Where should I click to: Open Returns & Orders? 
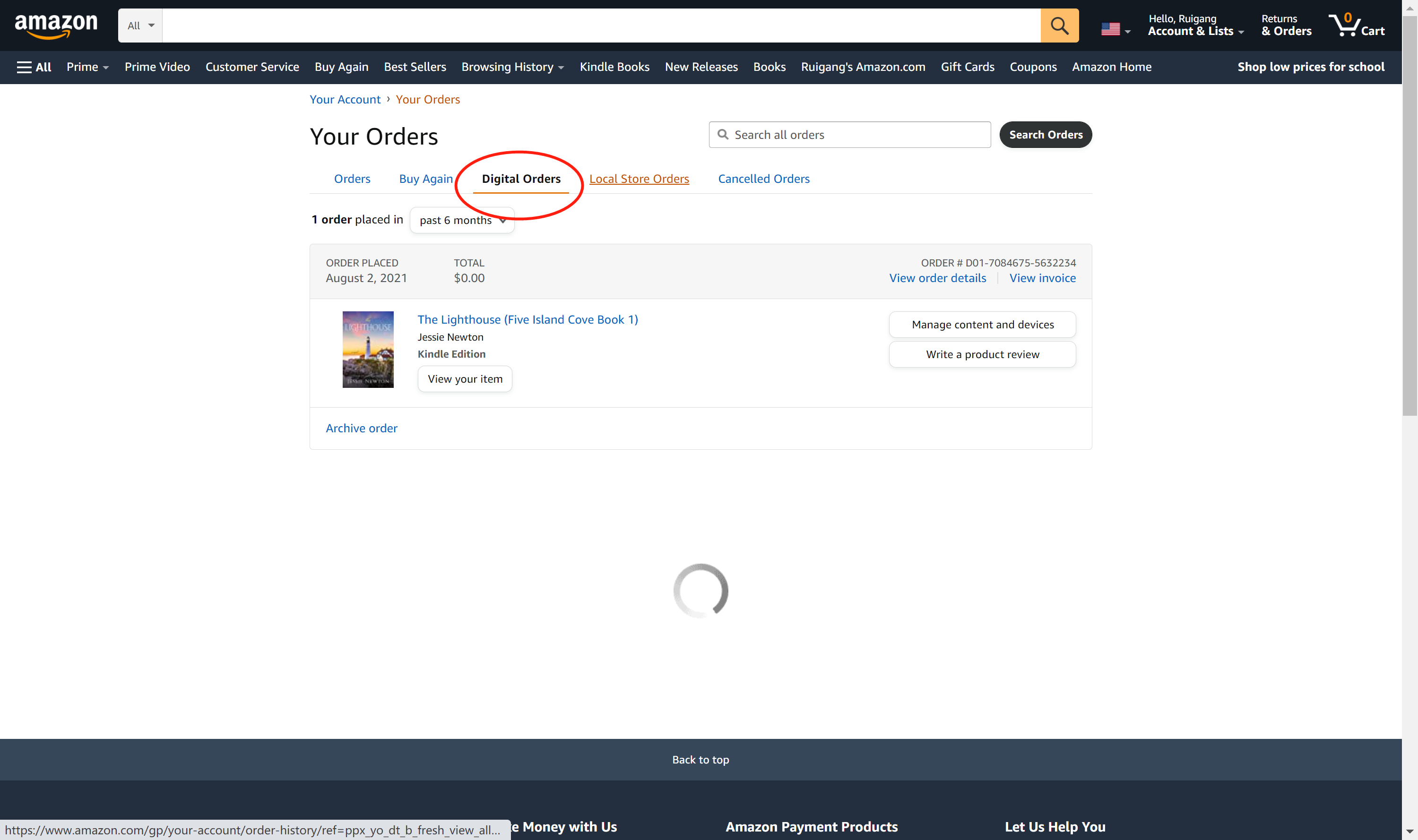click(x=1286, y=26)
